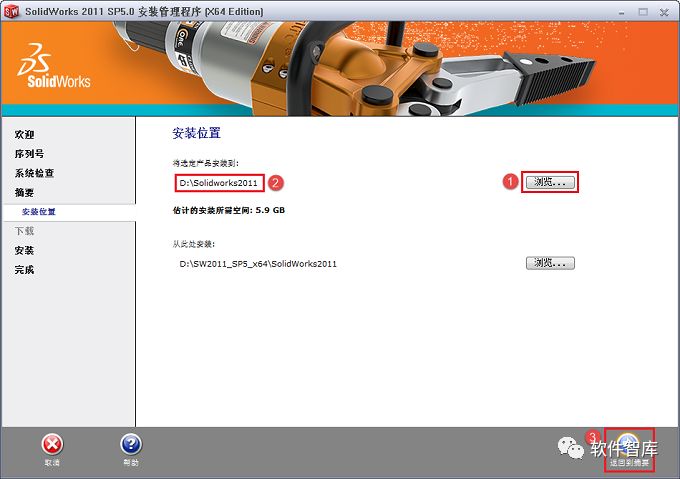Go to the 安装 step in sidebar

pyautogui.click(x=24, y=251)
